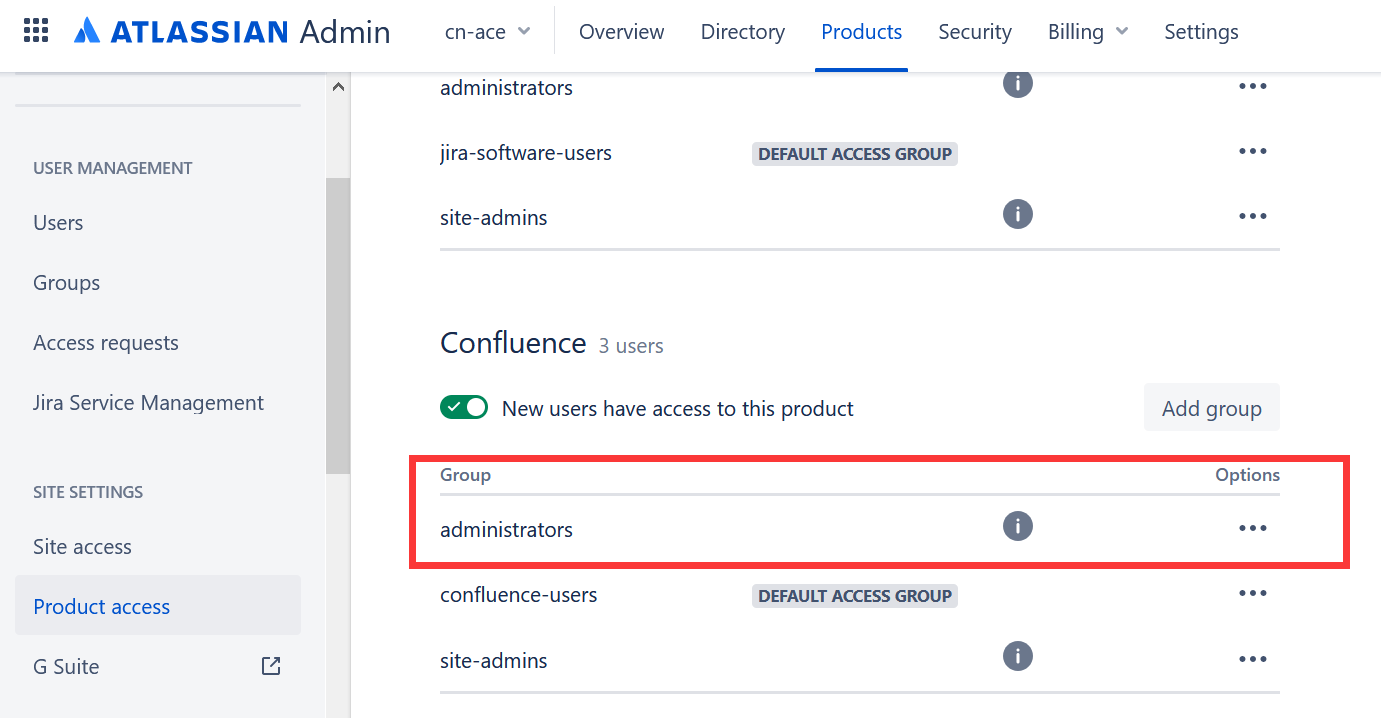Switch to the Security tab

(x=974, y=31)
